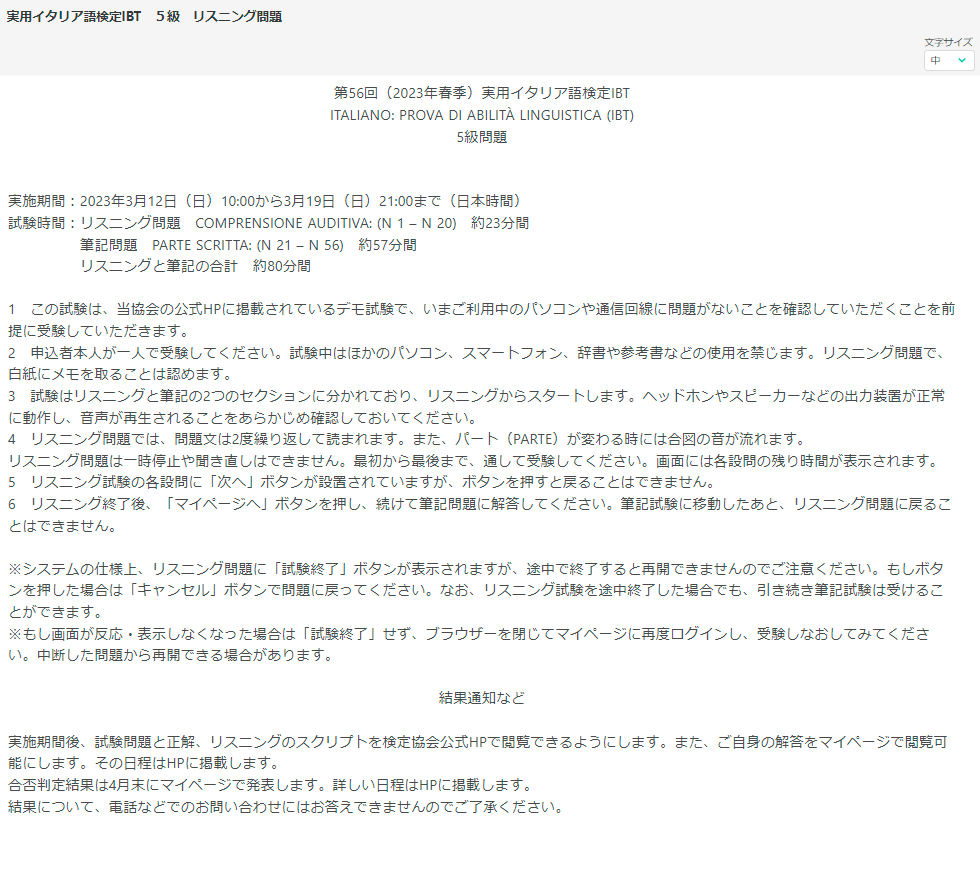Click the リスニングと筆記の合計 約80分間 line
980x884 pixels.
pyautogui.click(x=195, y=266)
